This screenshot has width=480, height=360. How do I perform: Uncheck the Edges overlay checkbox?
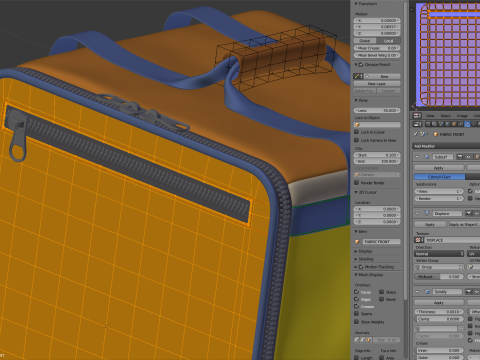click(x=356, y=299)
